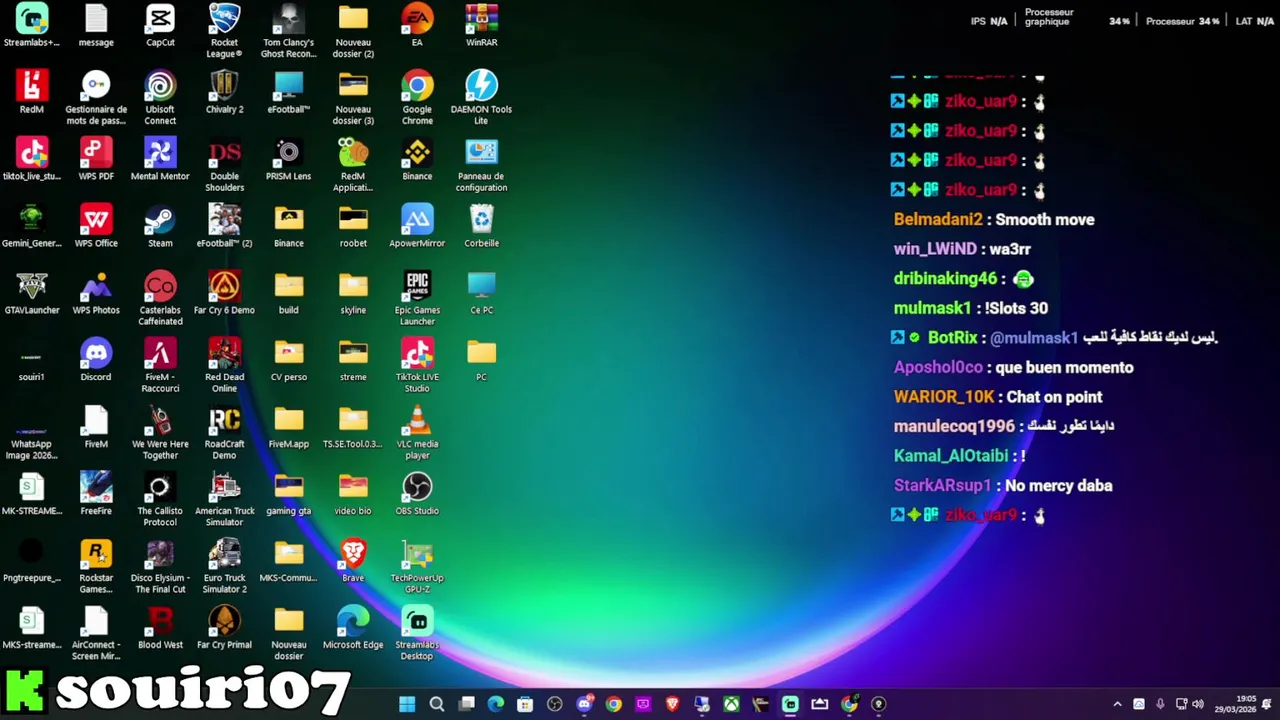Open Google Chrome desktop shortcut
The height and width of the screenshot is (720, 1280).
(x=417, y=98)
